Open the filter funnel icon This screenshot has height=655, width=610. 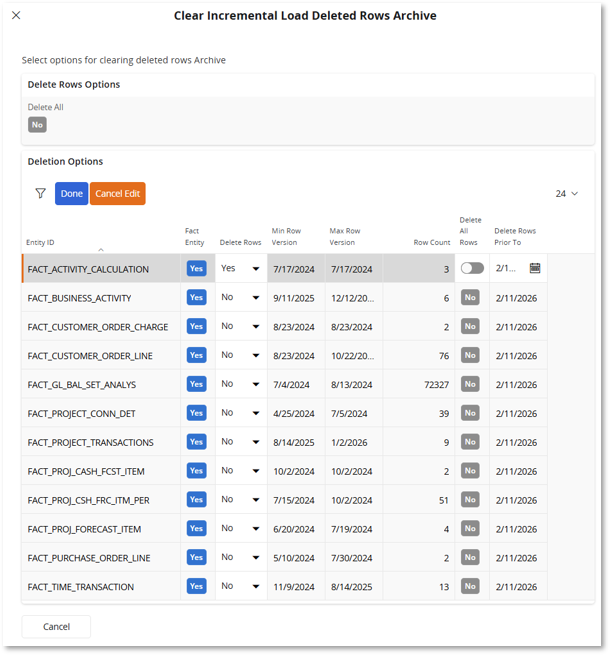click(41, 193)
